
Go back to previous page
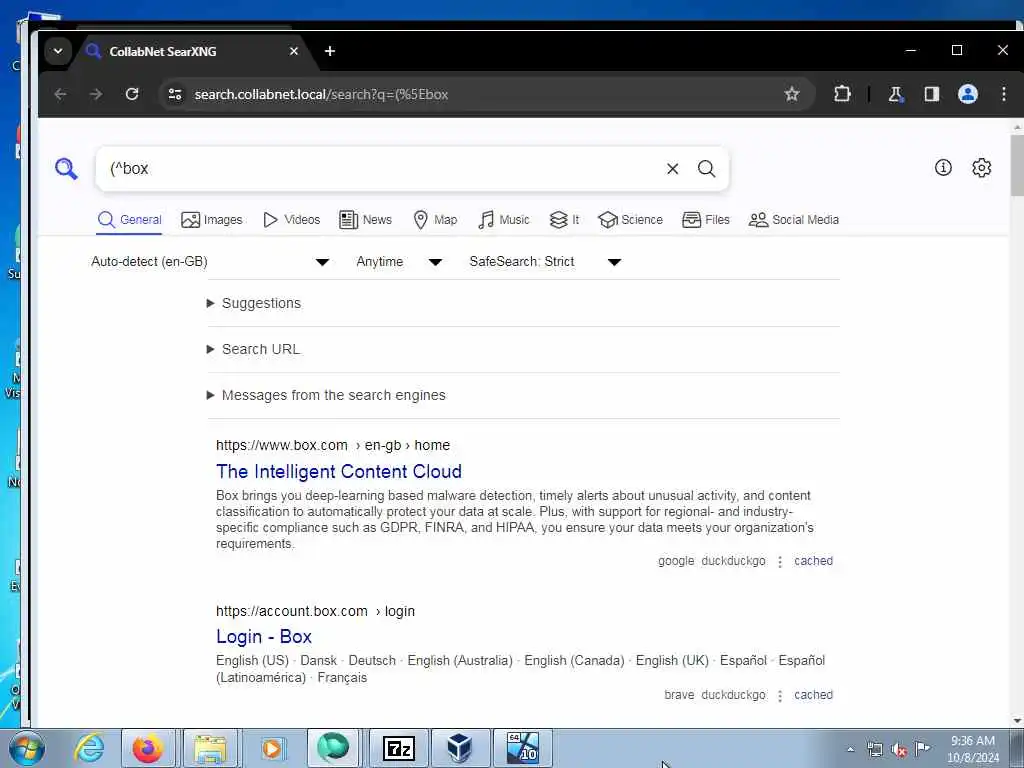(60, 94)
